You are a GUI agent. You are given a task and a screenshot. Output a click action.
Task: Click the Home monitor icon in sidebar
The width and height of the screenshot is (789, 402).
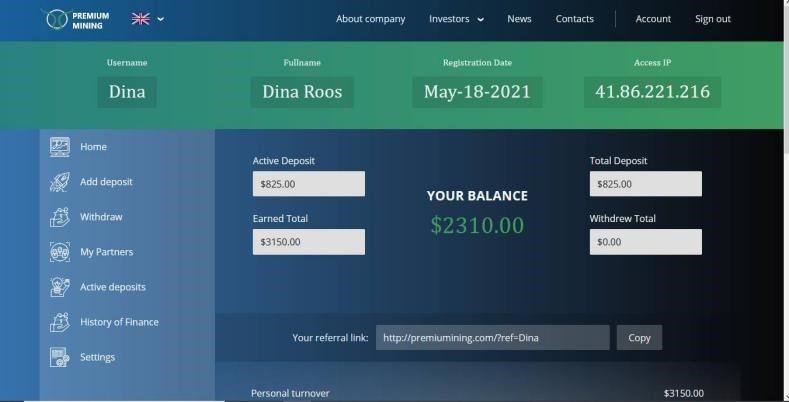[x=60, y=147]
